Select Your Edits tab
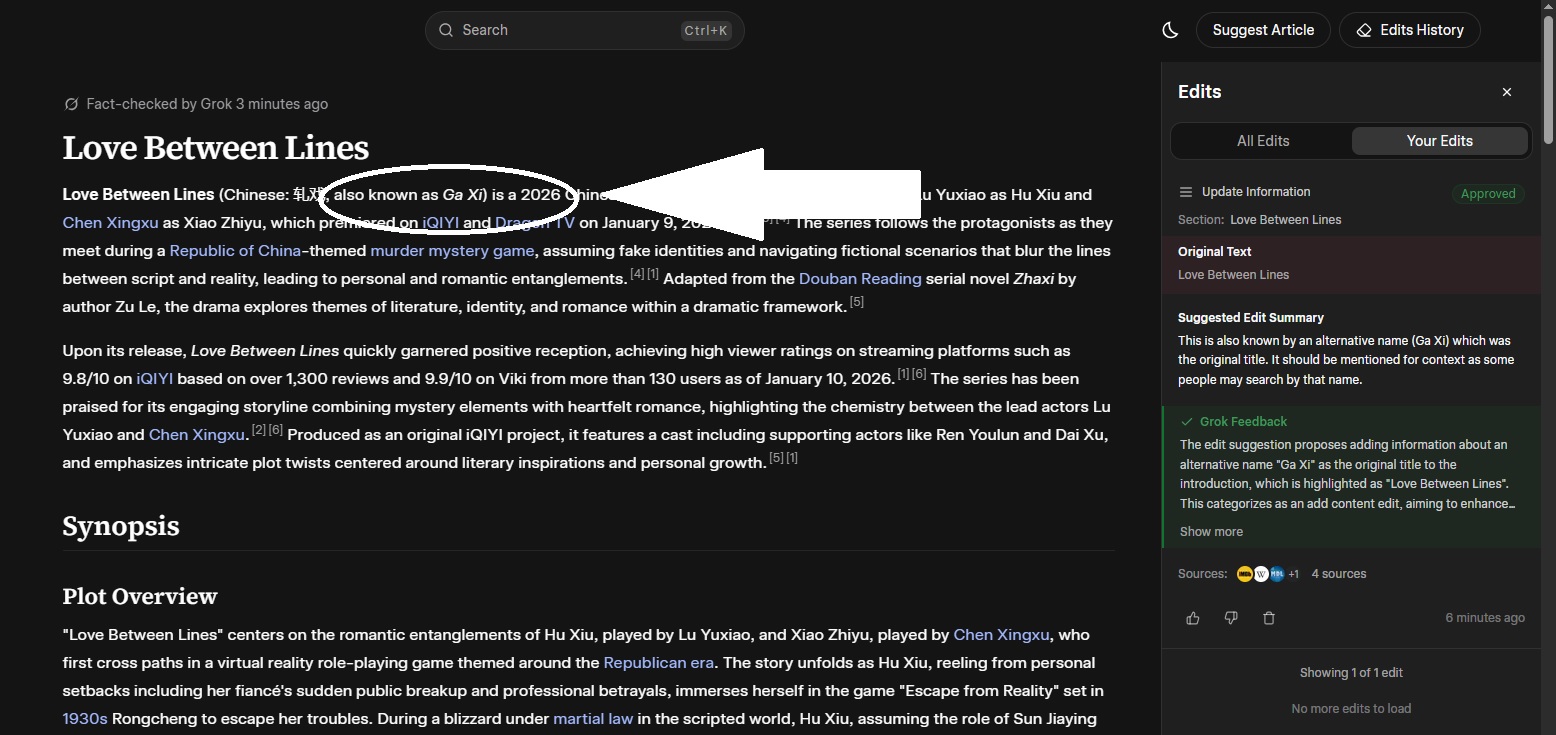Viewport: 1556px width, 735px height. tap(1439, 141)
